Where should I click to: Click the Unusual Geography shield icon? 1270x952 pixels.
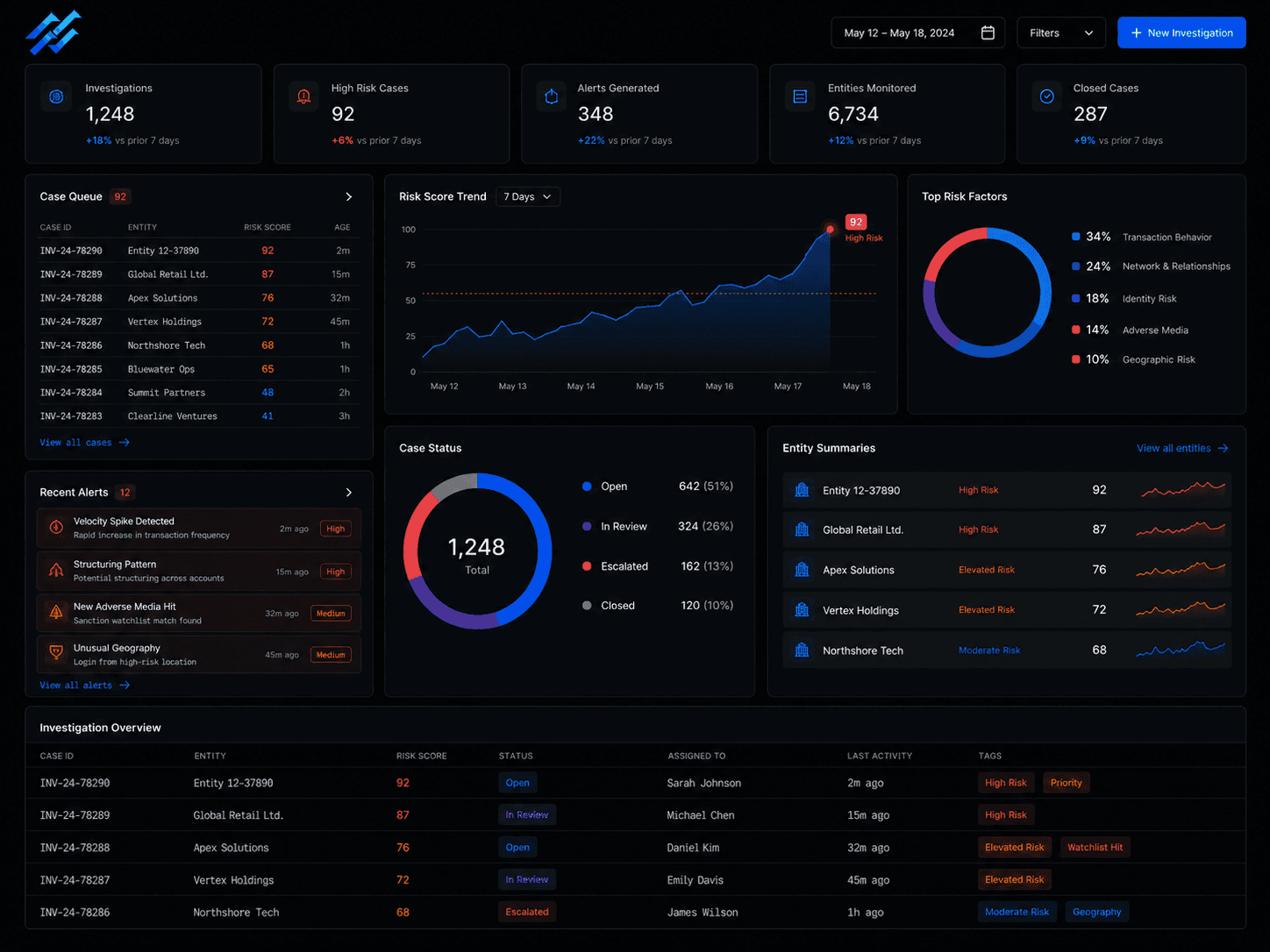tap(56, 653)
